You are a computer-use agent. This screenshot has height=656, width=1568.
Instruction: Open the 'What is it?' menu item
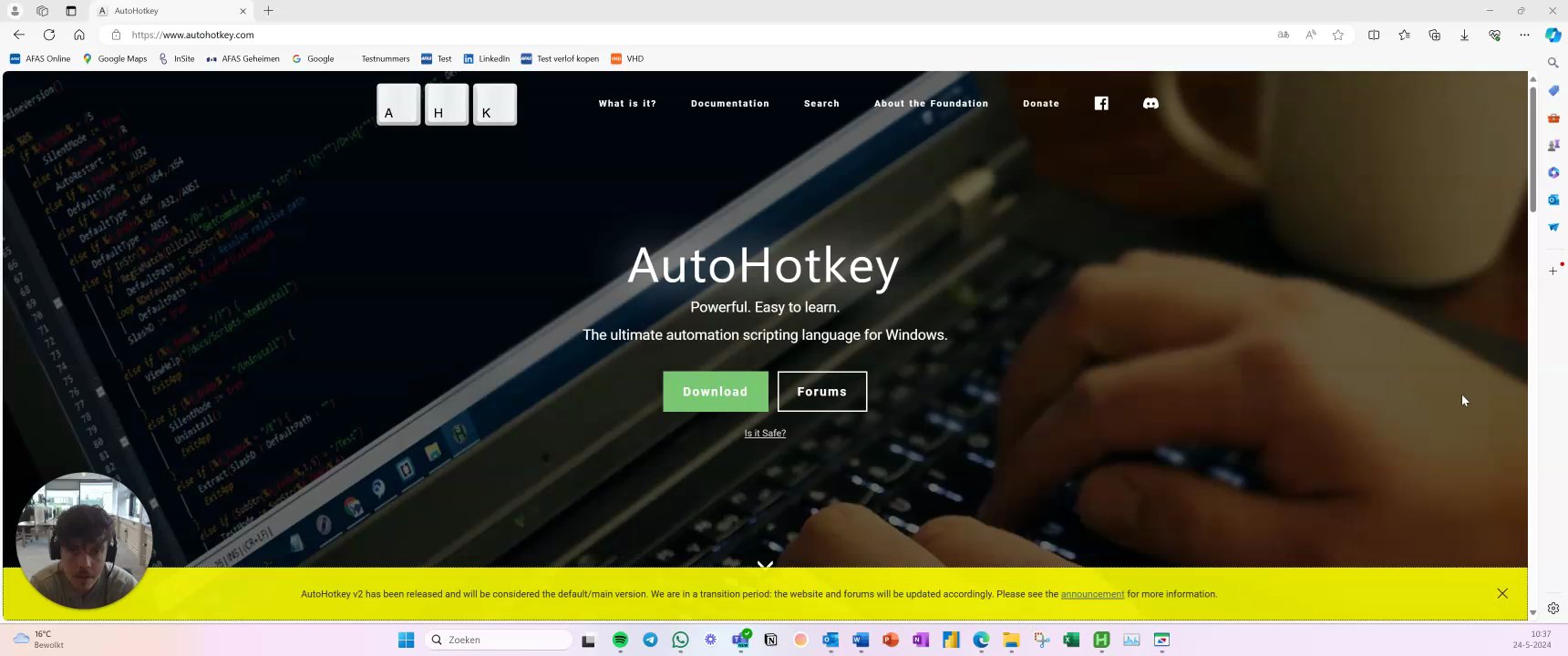(627, 104)
